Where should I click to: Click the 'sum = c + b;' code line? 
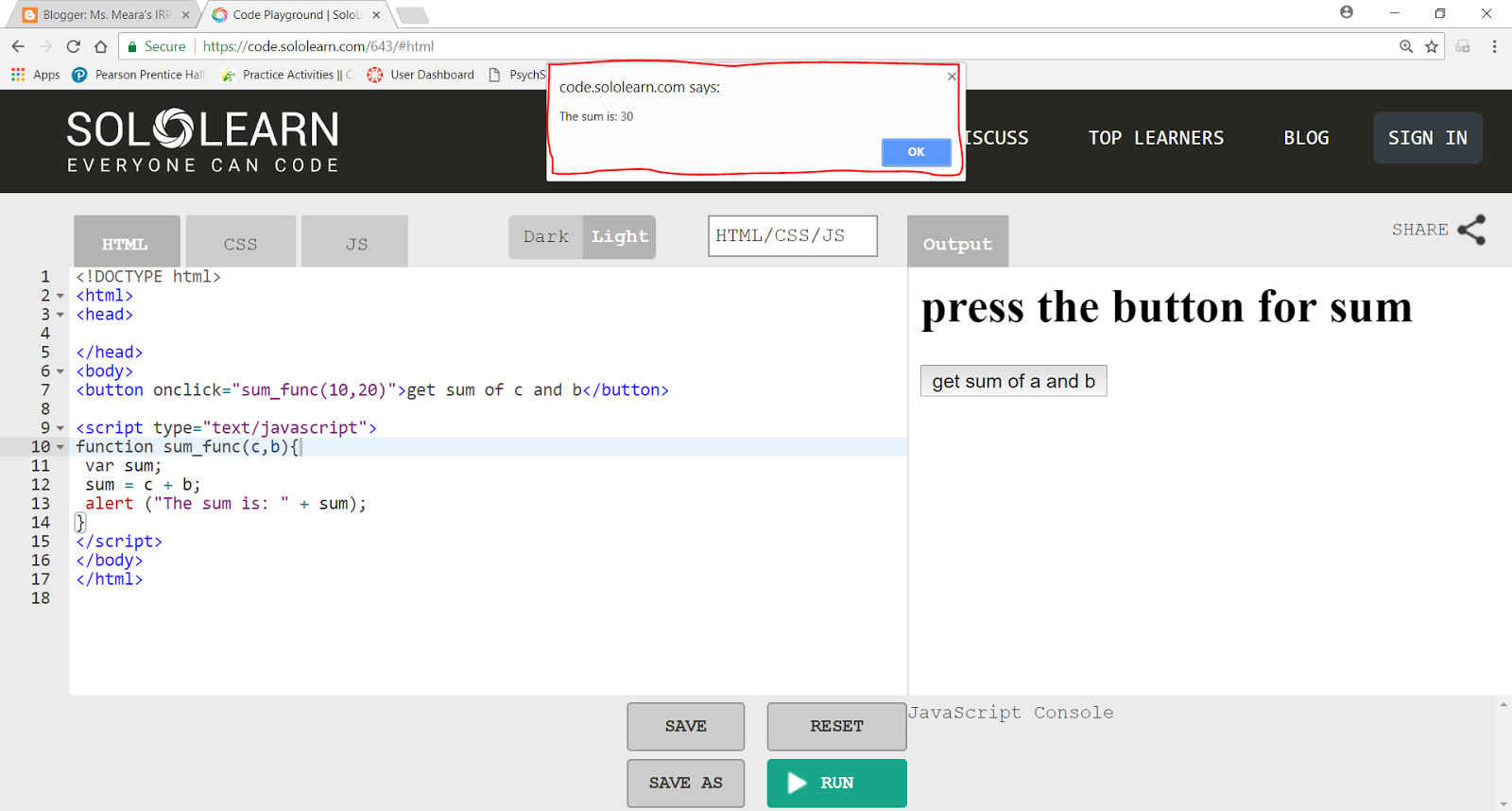[143, 485]
